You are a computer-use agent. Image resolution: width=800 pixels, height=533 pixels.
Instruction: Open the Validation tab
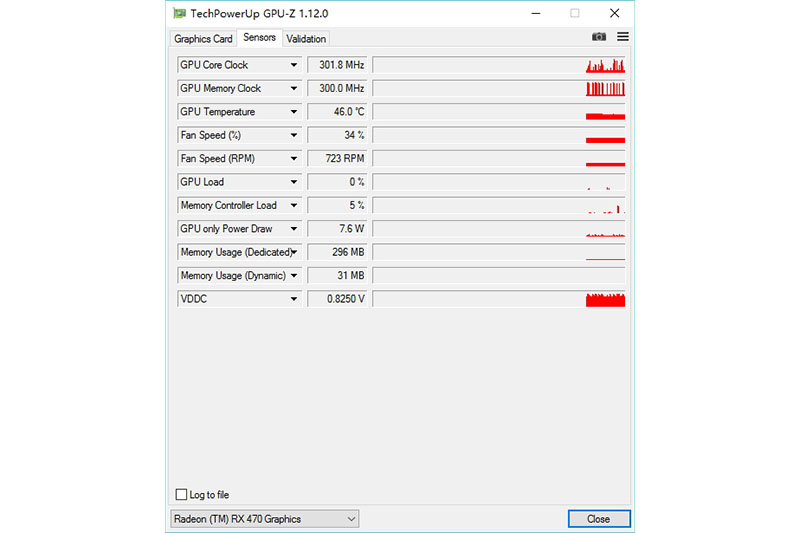(306, 39)
